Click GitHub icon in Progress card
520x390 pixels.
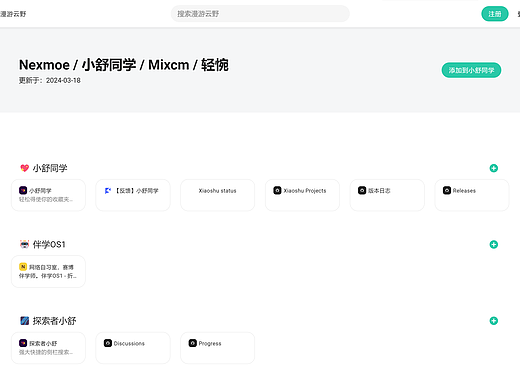pyautogui.click(x=193, y=343)
